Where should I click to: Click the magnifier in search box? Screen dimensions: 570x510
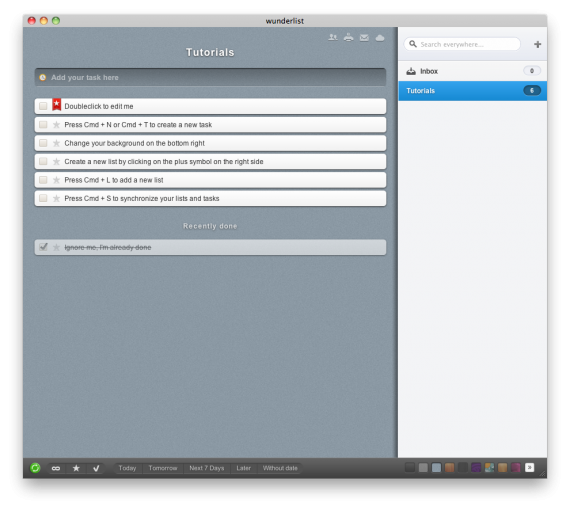413,44
